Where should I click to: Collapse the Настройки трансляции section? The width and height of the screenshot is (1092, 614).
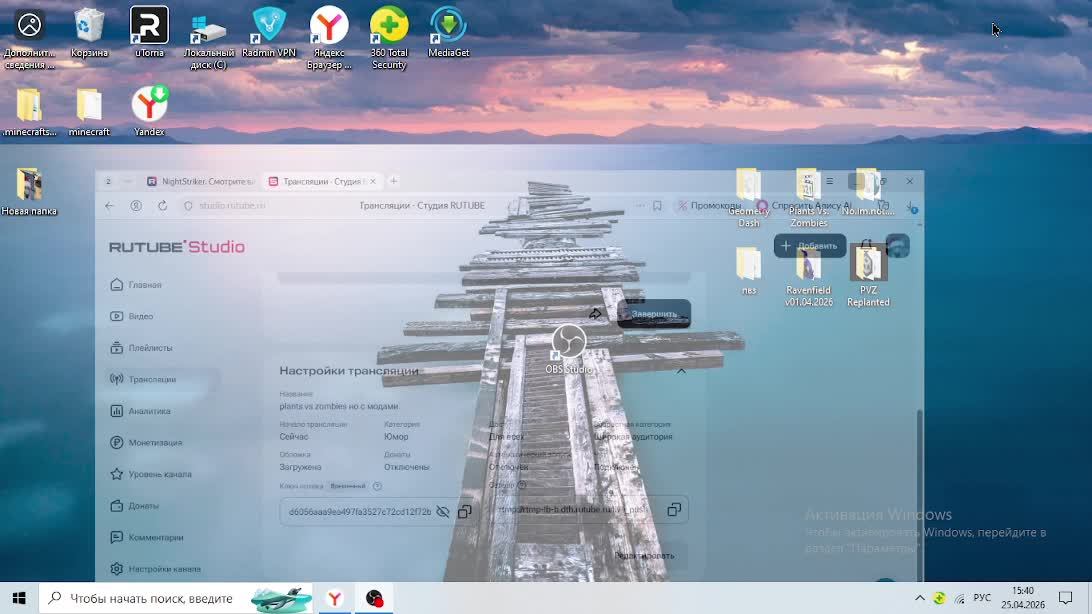(681, 371)
